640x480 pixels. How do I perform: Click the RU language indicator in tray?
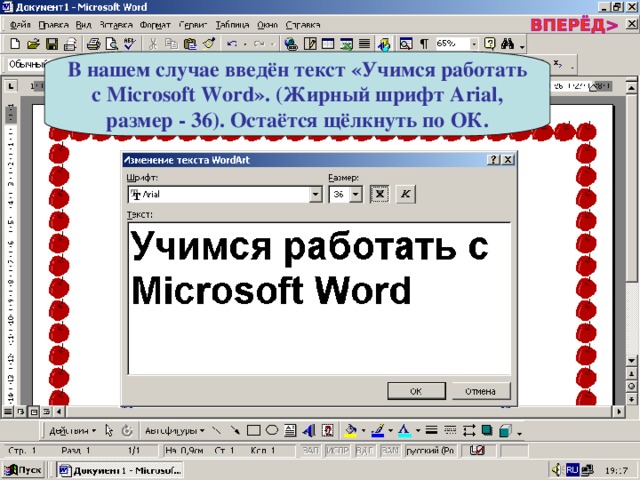[572, 470]
